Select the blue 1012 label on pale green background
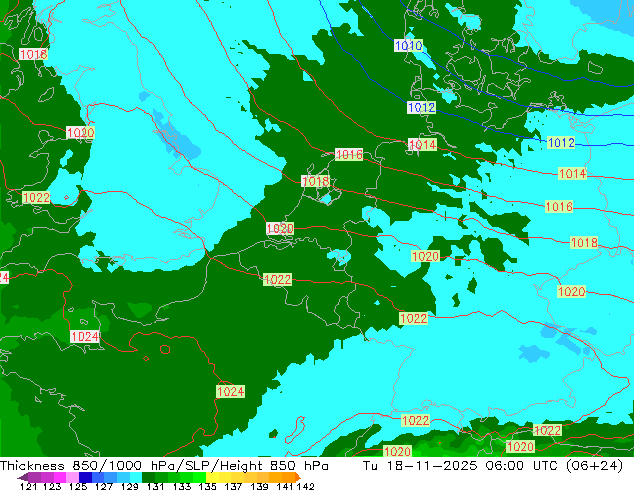The height and width of the screenshot is (490, 634). [561, 142]
